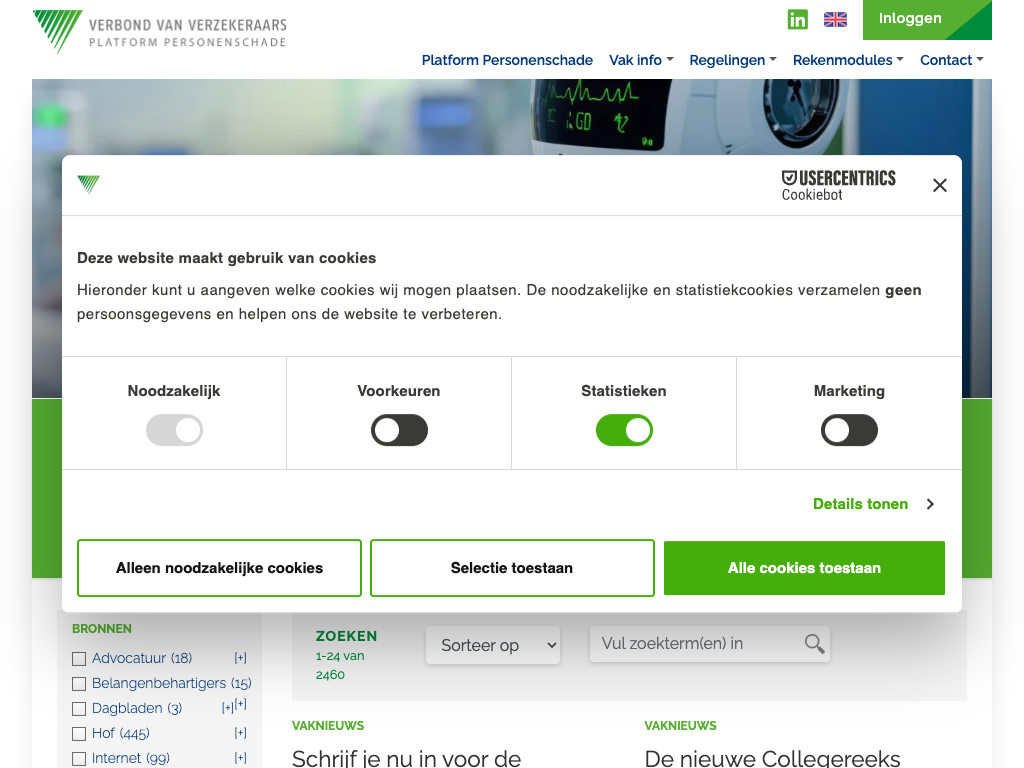Open the Advocatuur (18) source link
This screenshot has width=1024, height=768.
click(142, 658)
